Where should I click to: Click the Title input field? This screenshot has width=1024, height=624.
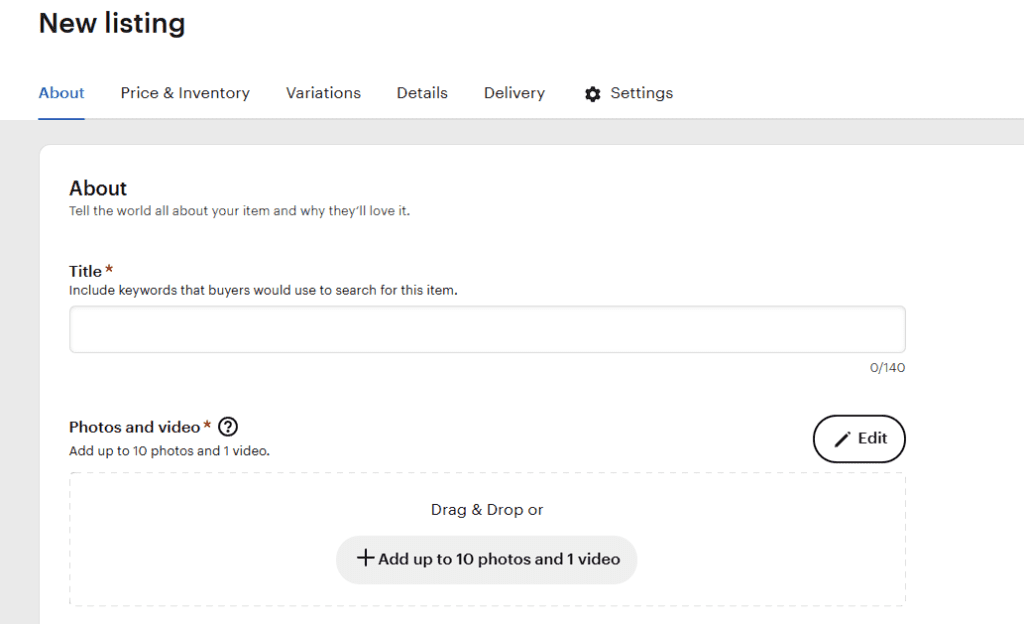[487, 329]
